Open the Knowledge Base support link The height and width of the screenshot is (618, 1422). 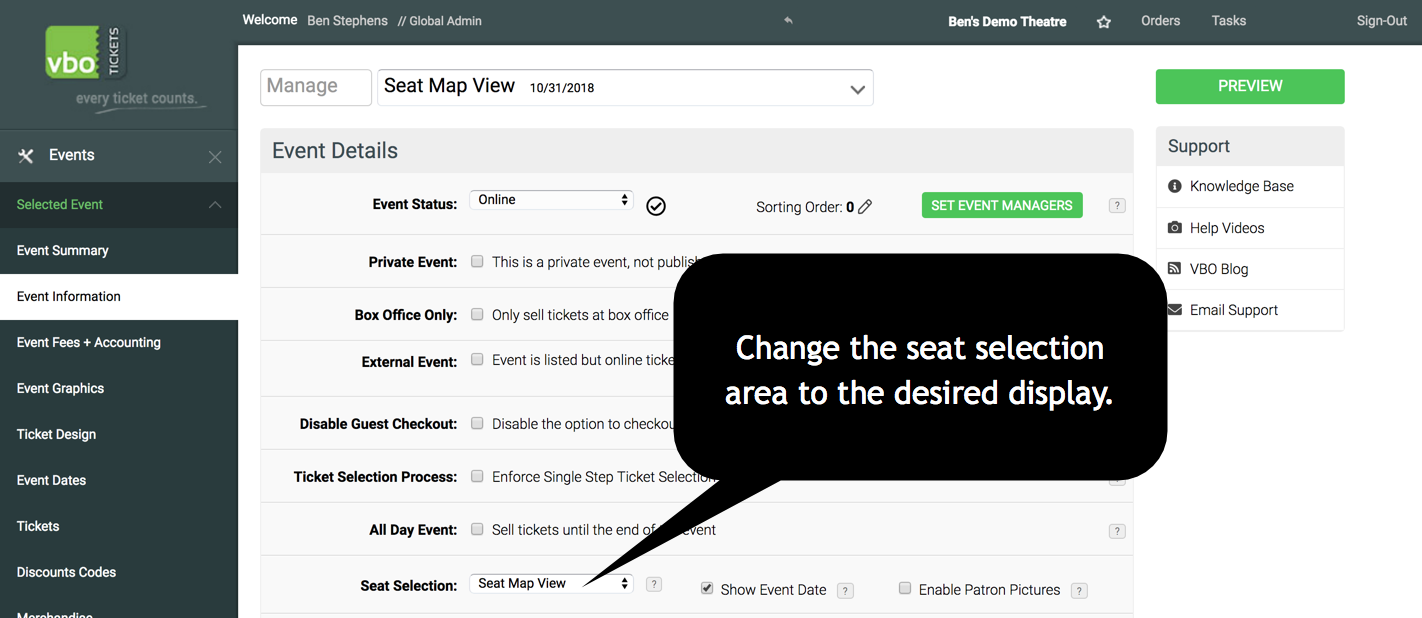pos(1242,186)
